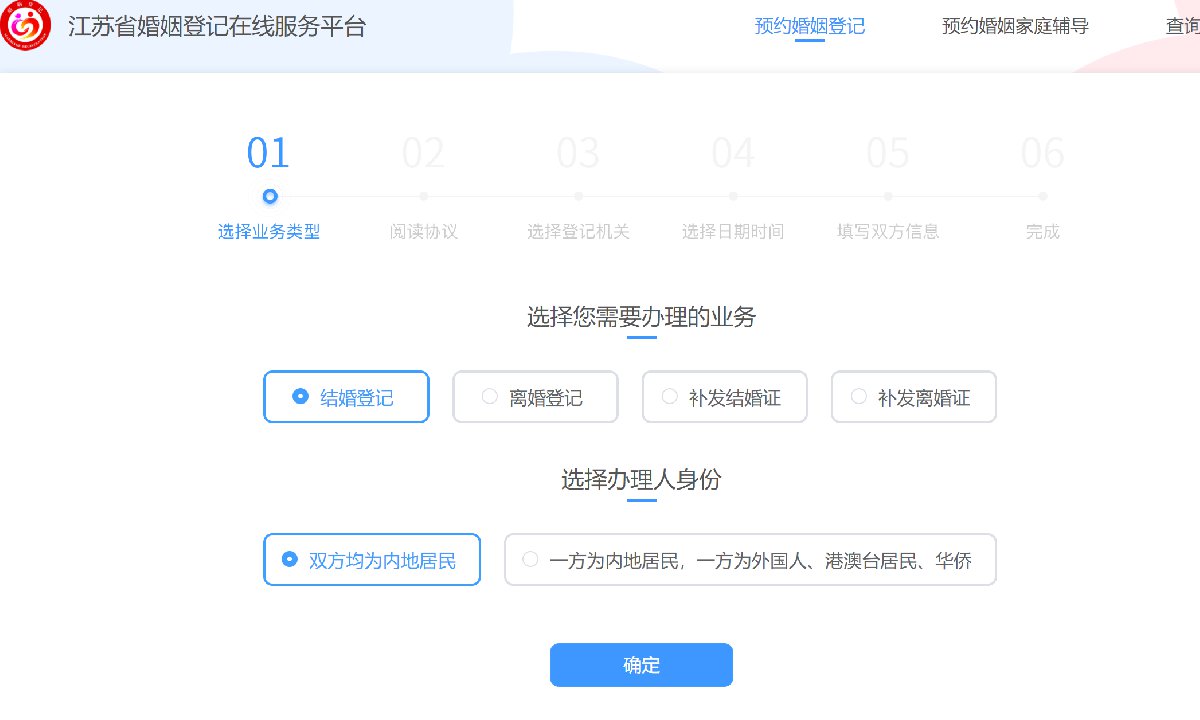Click the 选择您需要办理的业务 heading
The width and height of the screenshot is (1200, 720).
click(x=641, y=318)
